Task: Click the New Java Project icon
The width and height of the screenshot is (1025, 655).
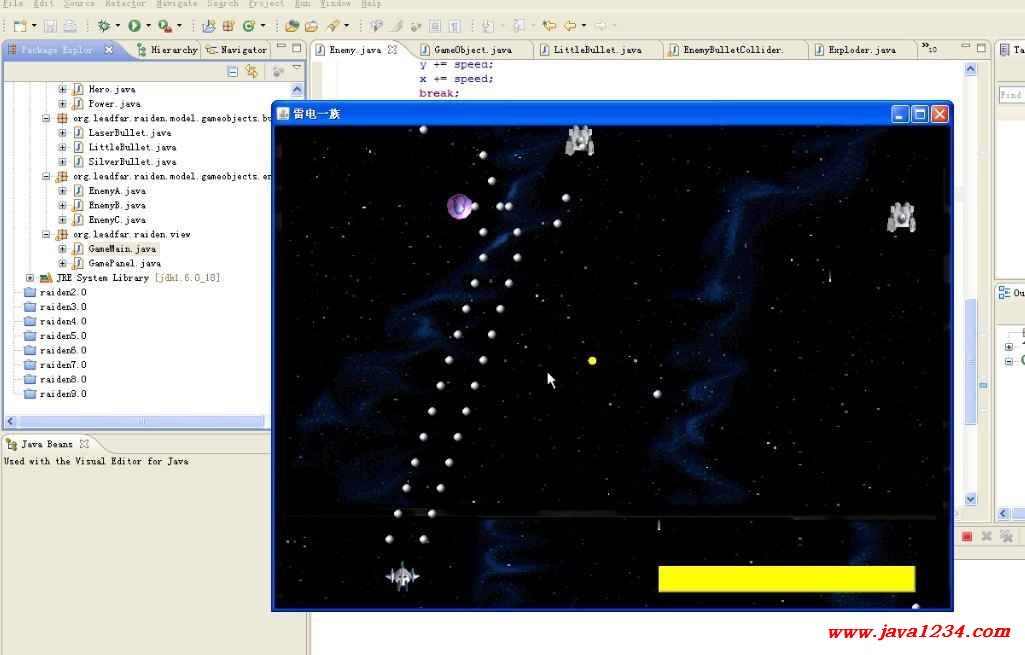Action: pos(209,26)
